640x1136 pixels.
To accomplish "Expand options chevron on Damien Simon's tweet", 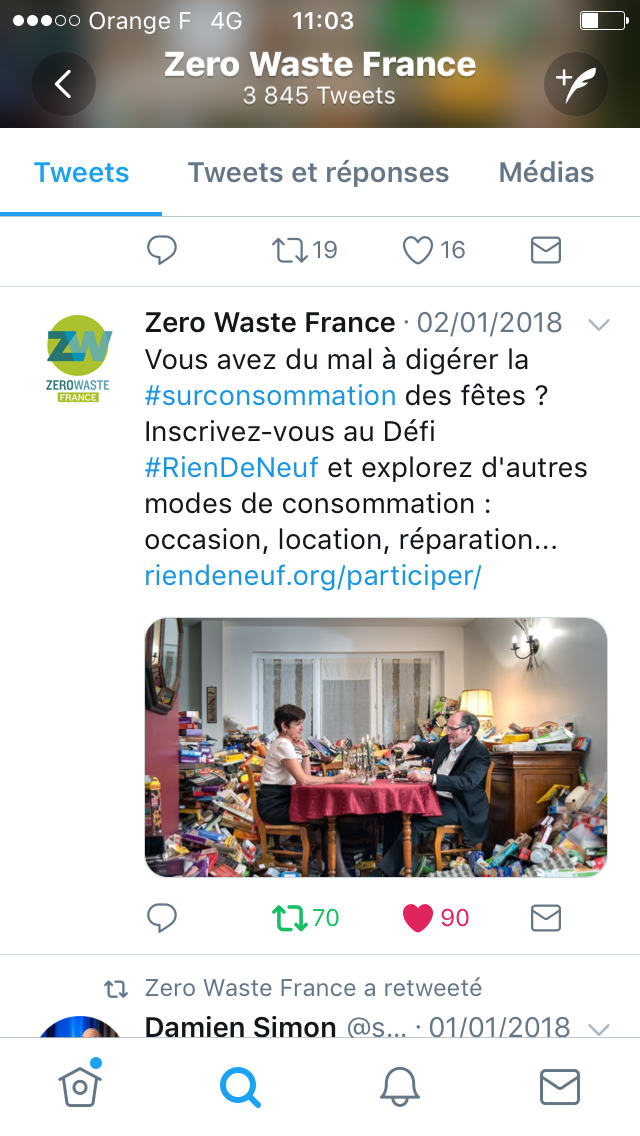I will click(x=599, y=1029).
